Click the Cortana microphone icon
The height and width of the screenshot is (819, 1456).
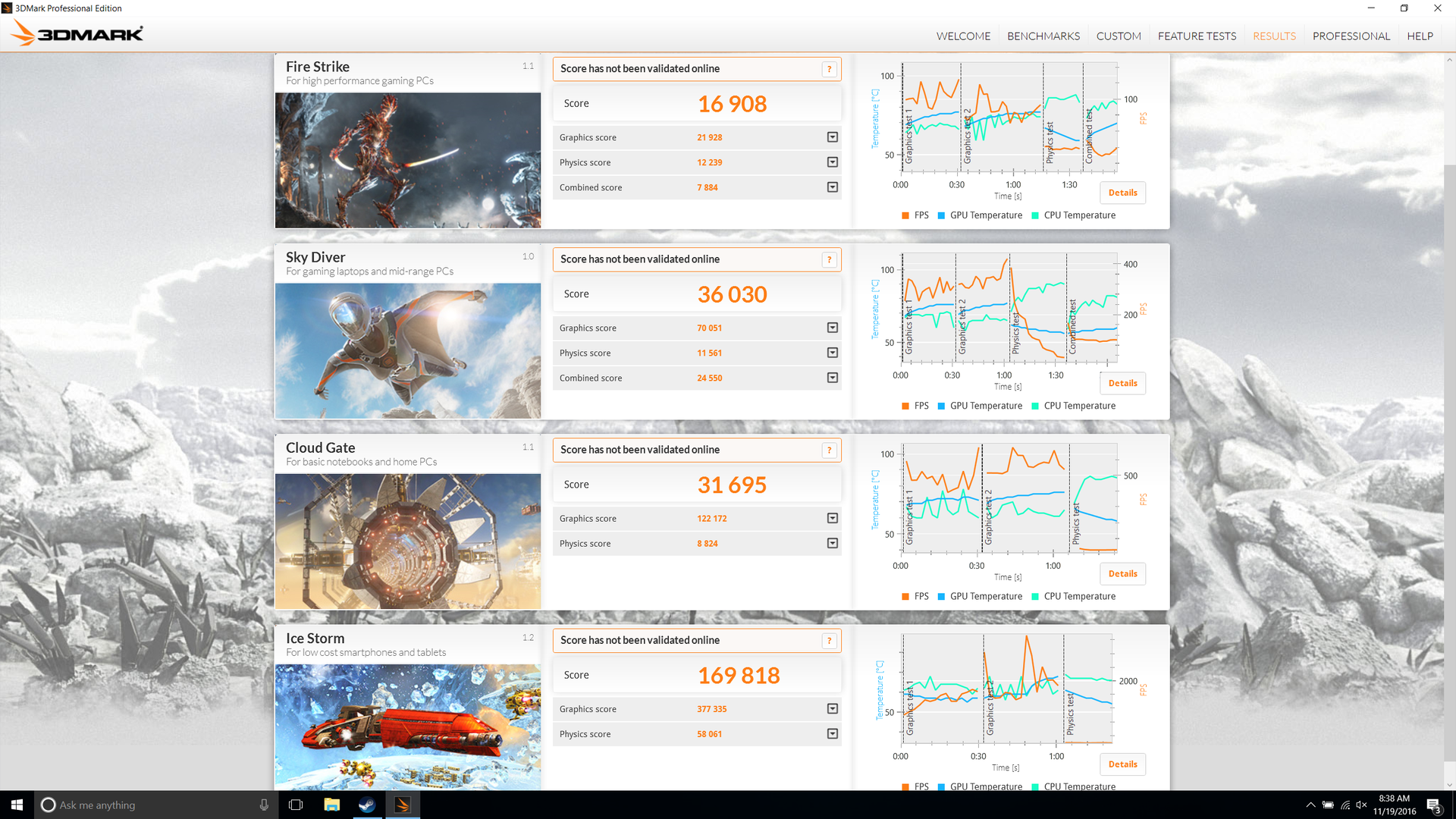264,805
